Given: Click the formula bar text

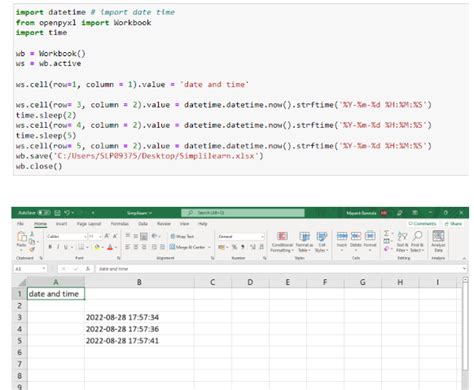Looking at the screenshot, I should click(x=113, y=269).
